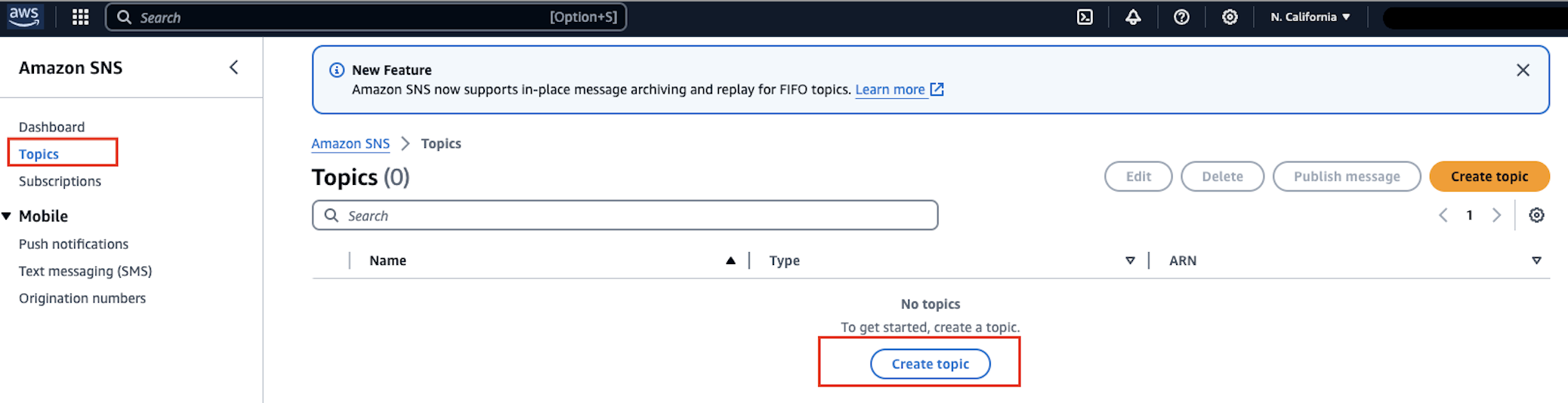Open the N. California region dropdown
The image size is (1568, 403).
click(x=1310, y=17)
